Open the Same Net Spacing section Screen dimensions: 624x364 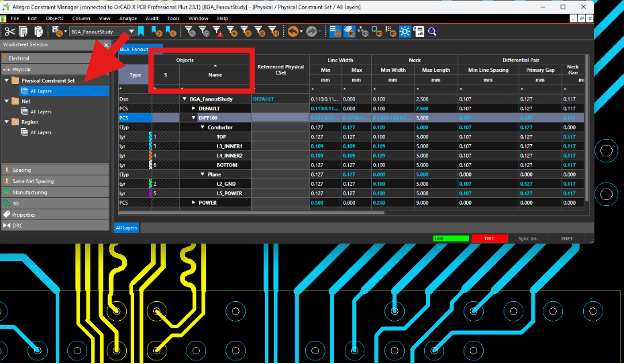[x=55, y=181]
